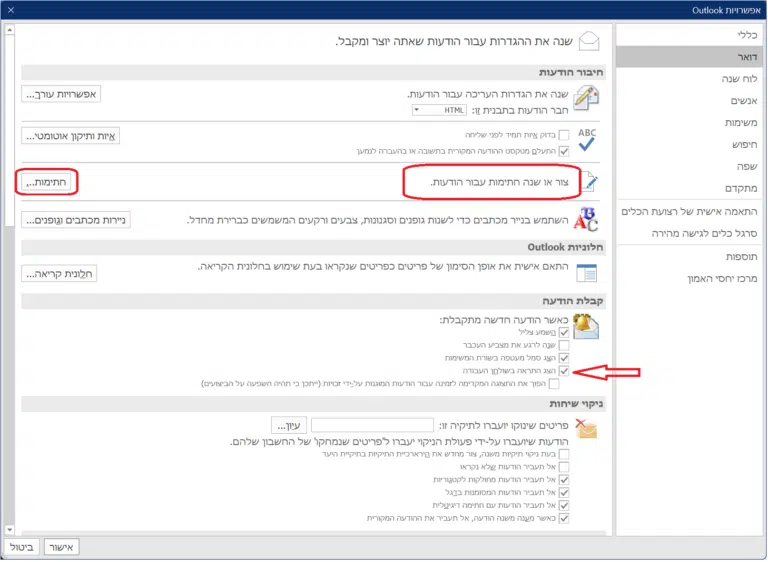
Task: Select 'משימות' in the options sidebar
Action: click(x=689, y=122)
